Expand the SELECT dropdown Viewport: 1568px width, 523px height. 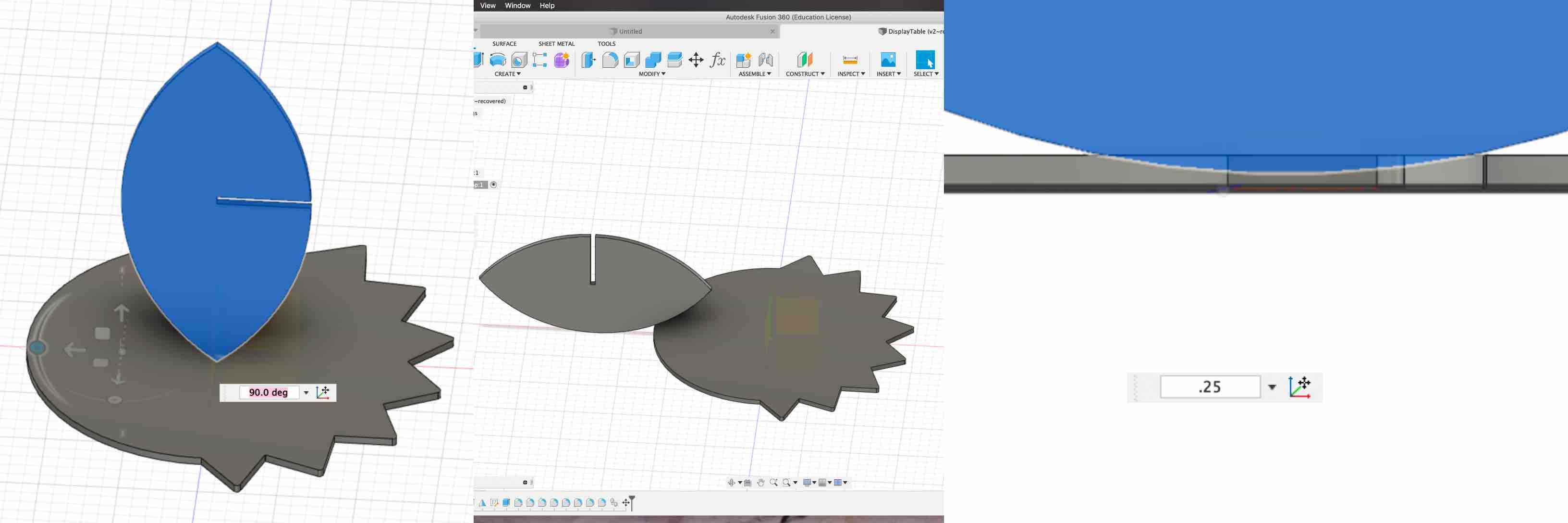[x=926, y=74]
